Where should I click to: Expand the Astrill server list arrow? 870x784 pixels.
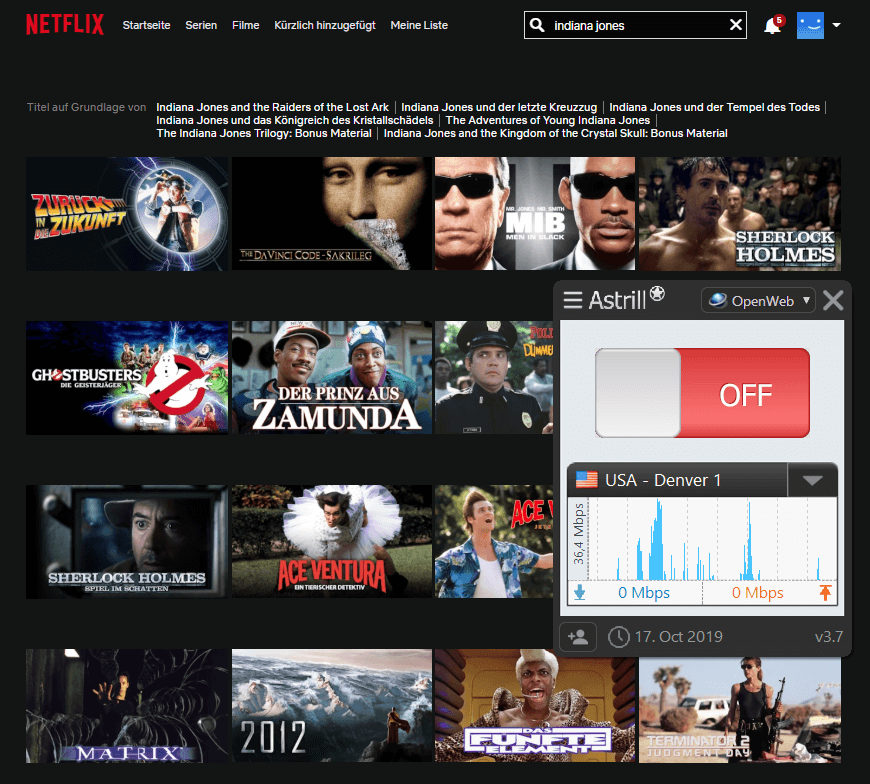point(812,480)
